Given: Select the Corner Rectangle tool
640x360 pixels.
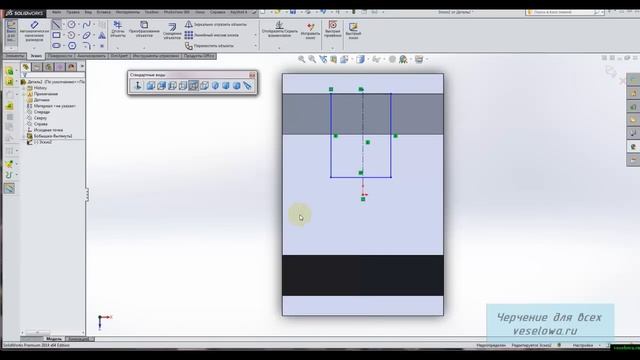Looking at the screenshot, I should point(56,35).
